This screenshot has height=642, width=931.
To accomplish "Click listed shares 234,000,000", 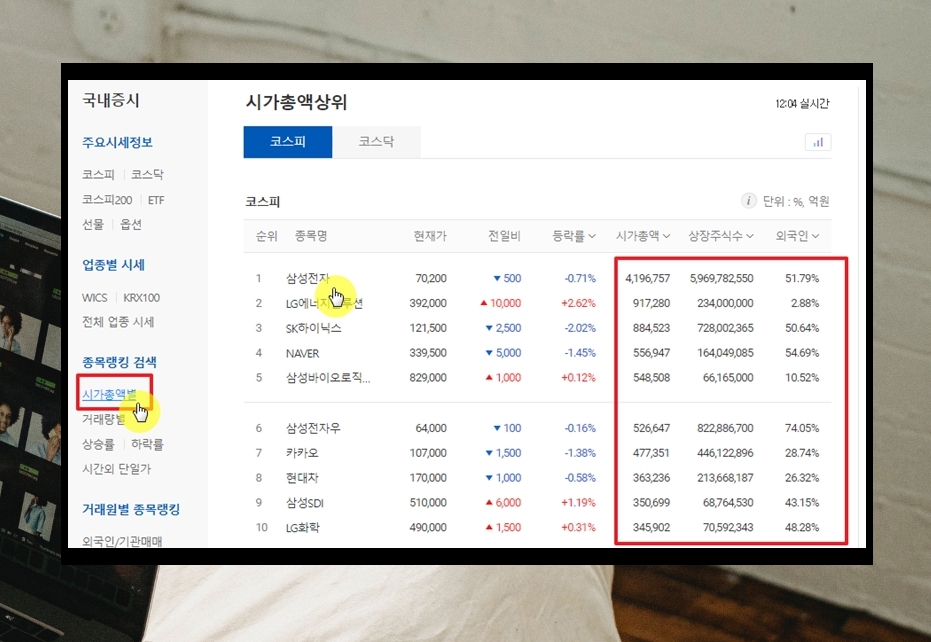I will pyautogui.click(x=725, y=303).
